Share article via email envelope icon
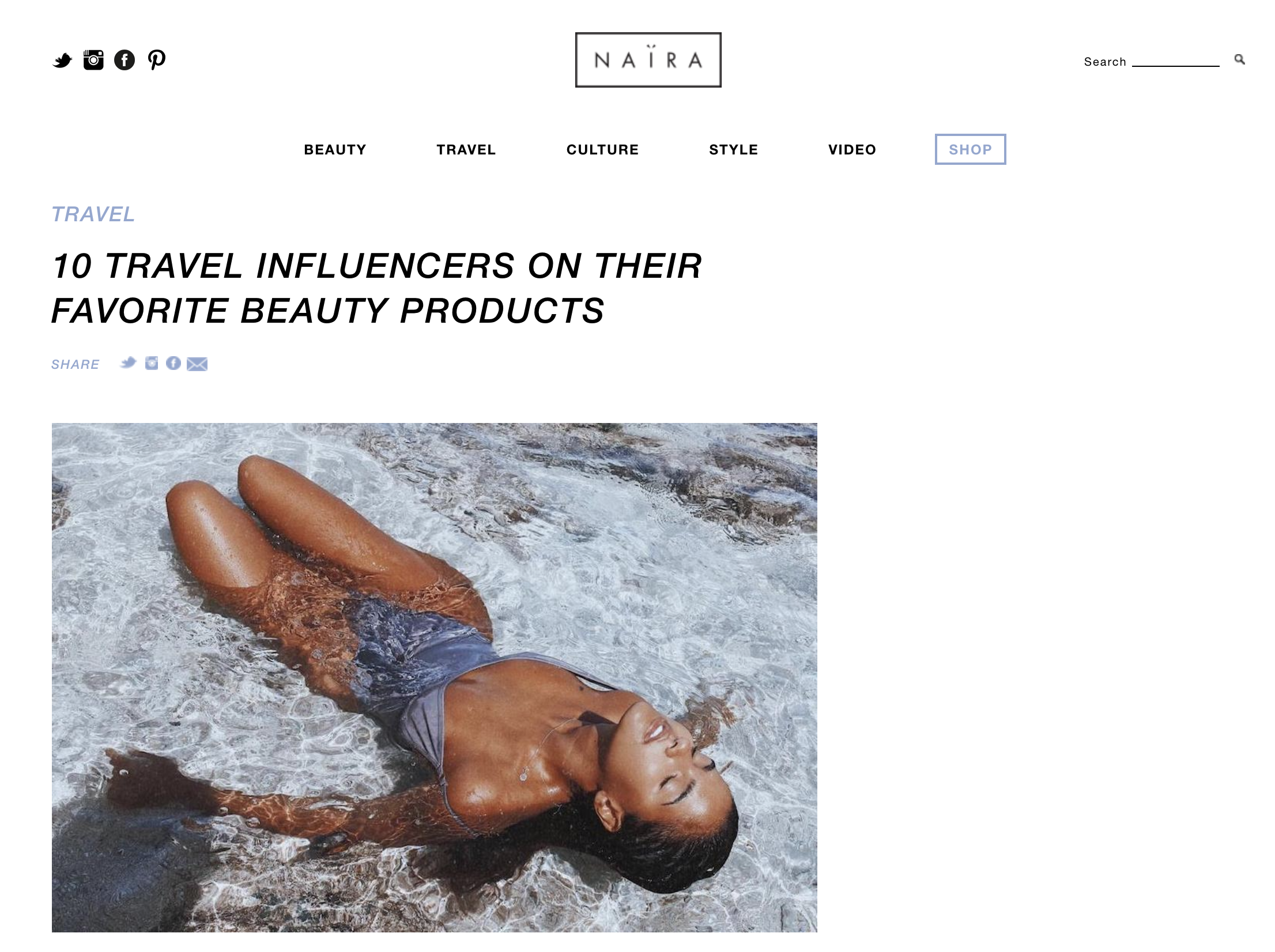This screenshot has width=1275, height=952. point(197,364)
